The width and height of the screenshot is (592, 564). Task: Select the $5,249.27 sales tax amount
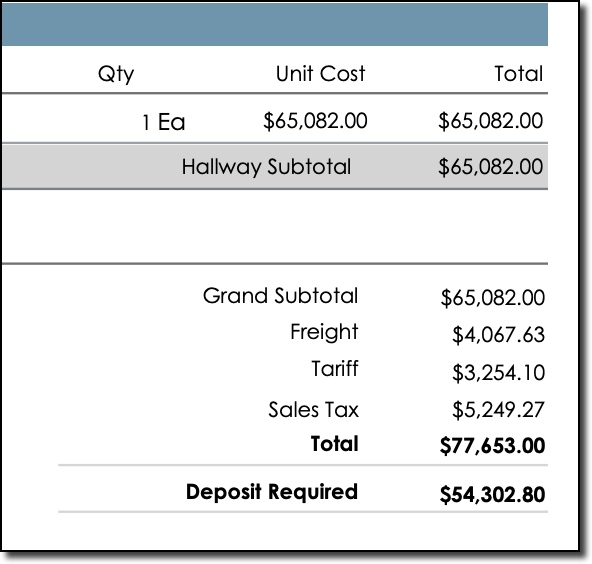tap(498, 410)
